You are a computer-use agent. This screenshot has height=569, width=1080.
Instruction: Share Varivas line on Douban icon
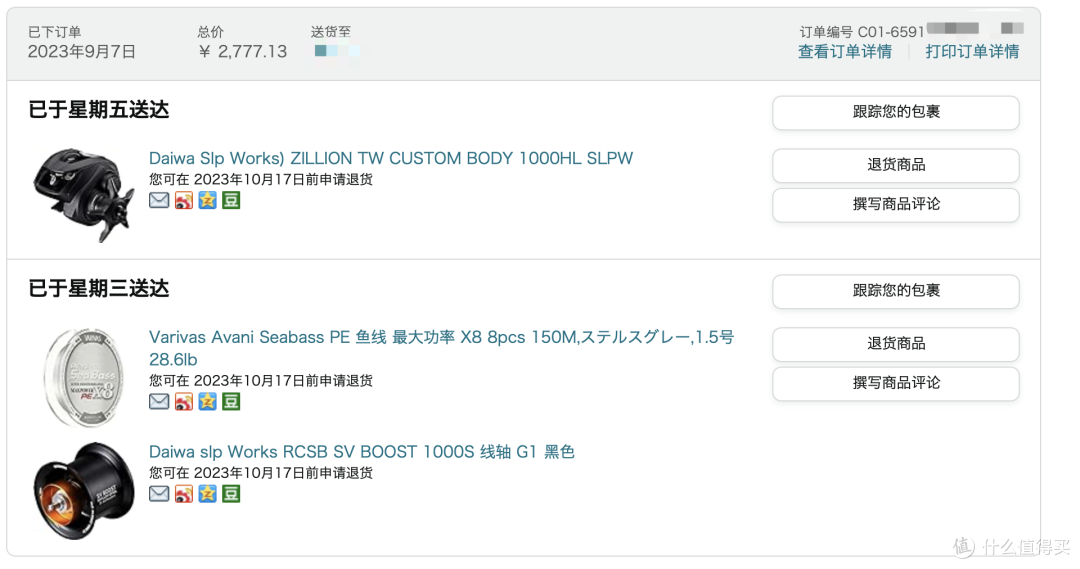click(x=231, y=402)
